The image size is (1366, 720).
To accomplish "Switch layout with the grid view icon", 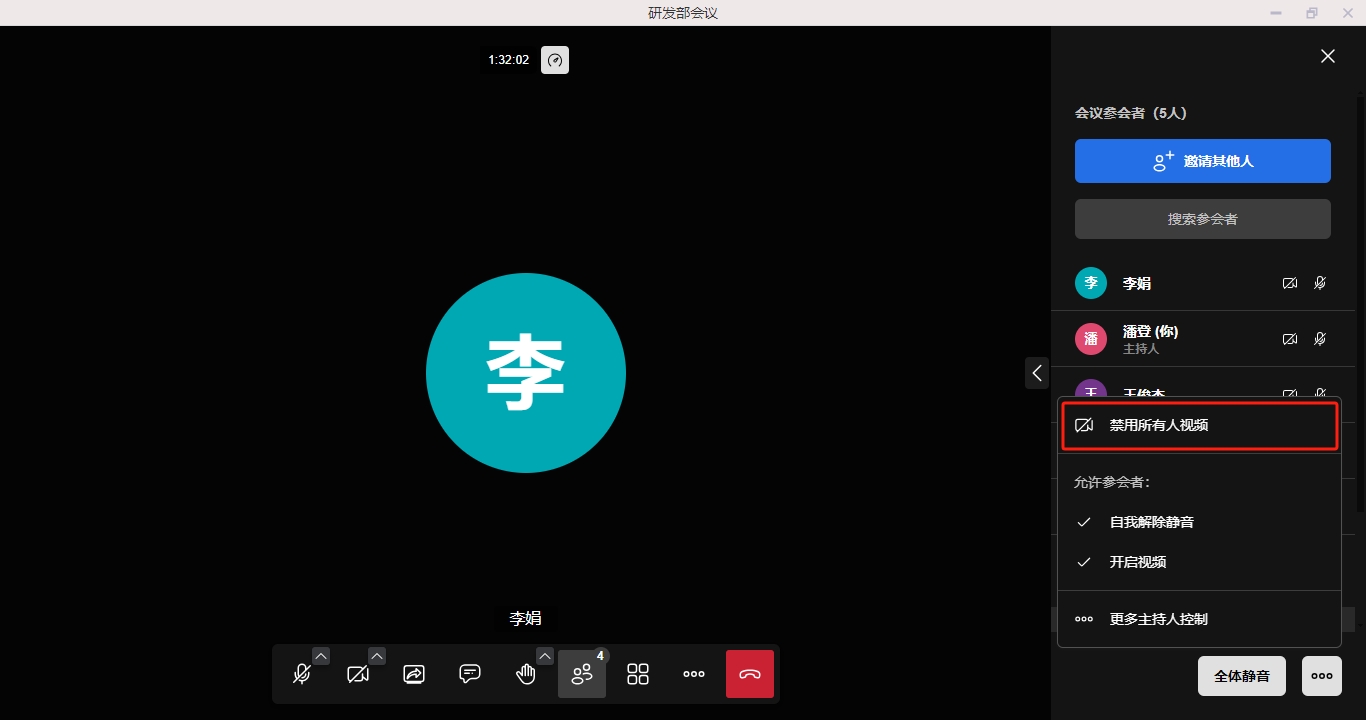I will (638, 674).
